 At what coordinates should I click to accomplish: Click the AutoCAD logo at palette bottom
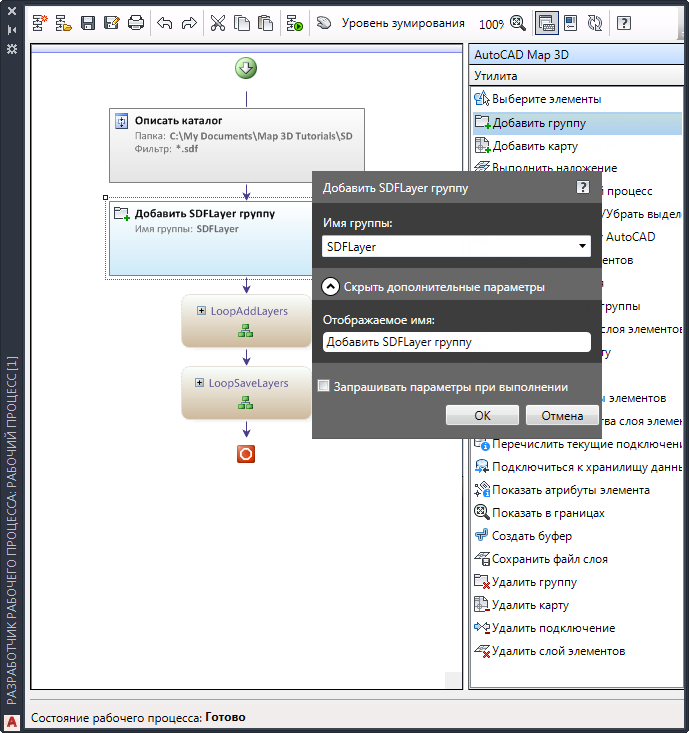coord(12,723)
